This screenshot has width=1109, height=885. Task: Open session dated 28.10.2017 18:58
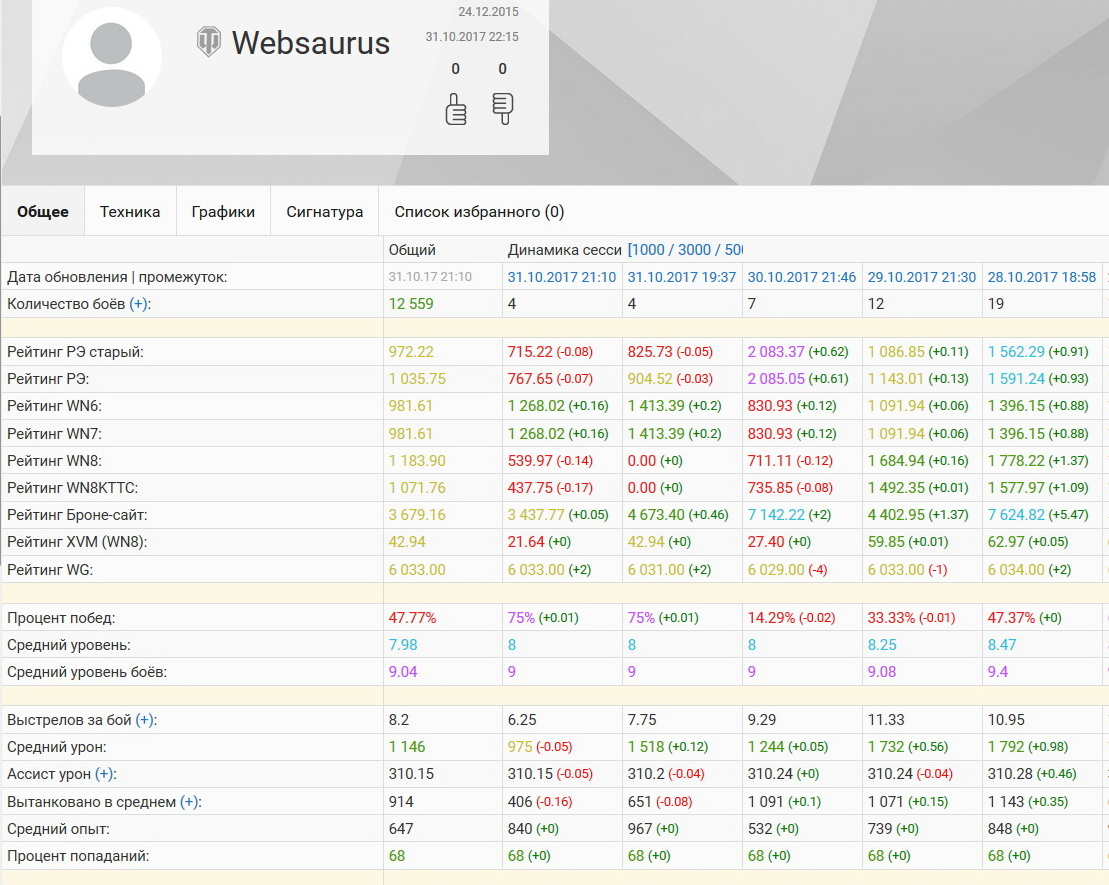click(1042, 277)
